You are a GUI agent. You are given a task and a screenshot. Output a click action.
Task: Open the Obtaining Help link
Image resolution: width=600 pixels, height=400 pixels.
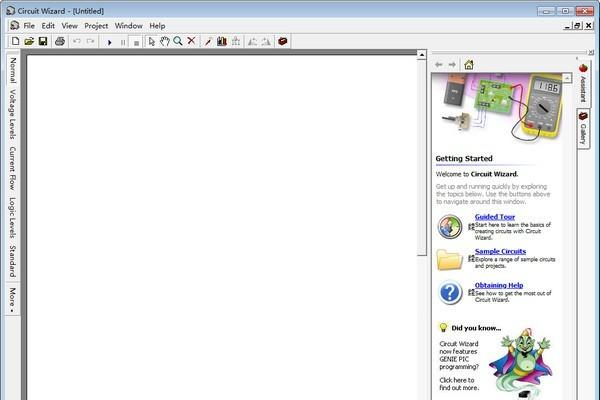[499, 285]
